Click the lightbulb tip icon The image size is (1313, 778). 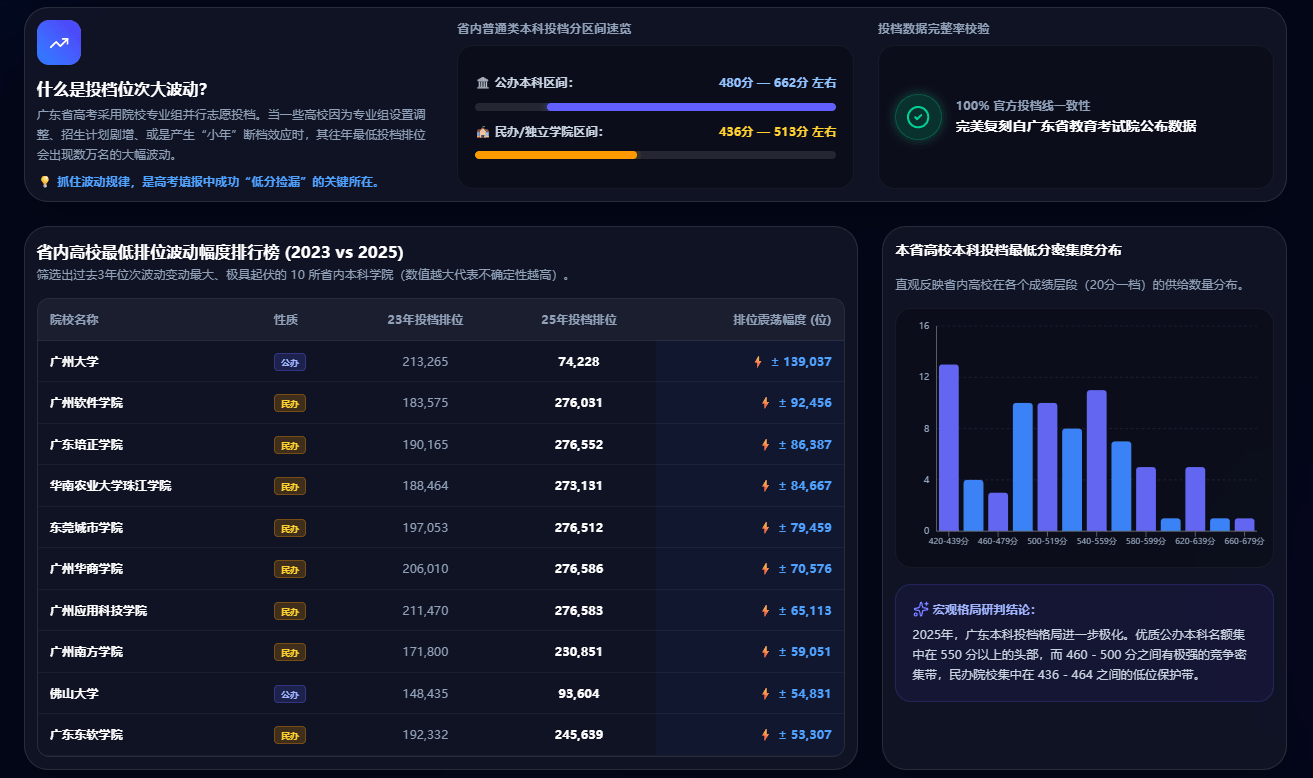[44, 182]
